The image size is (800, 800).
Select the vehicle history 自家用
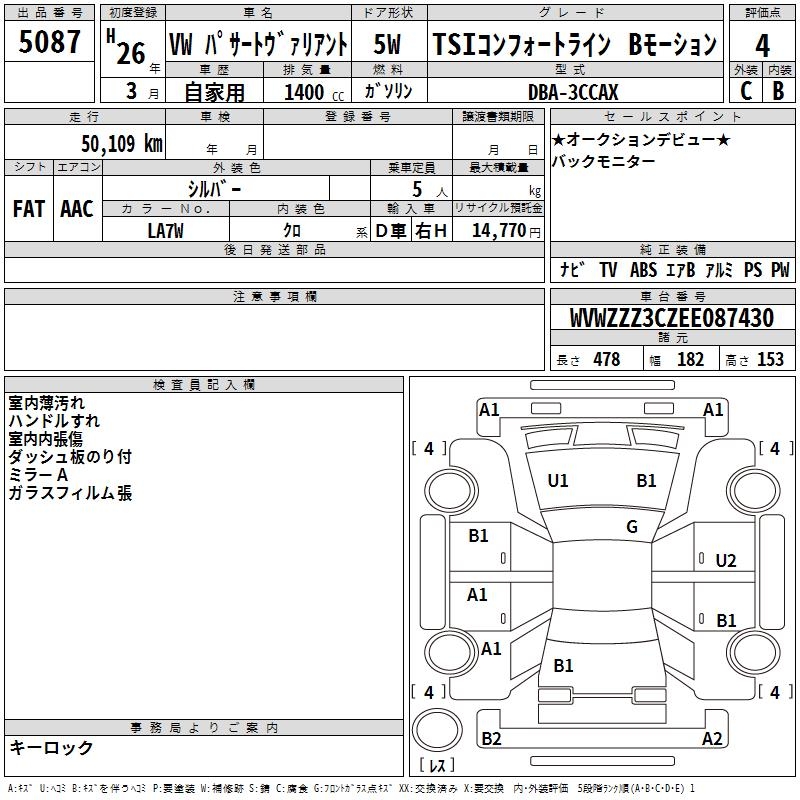[214, 92]
